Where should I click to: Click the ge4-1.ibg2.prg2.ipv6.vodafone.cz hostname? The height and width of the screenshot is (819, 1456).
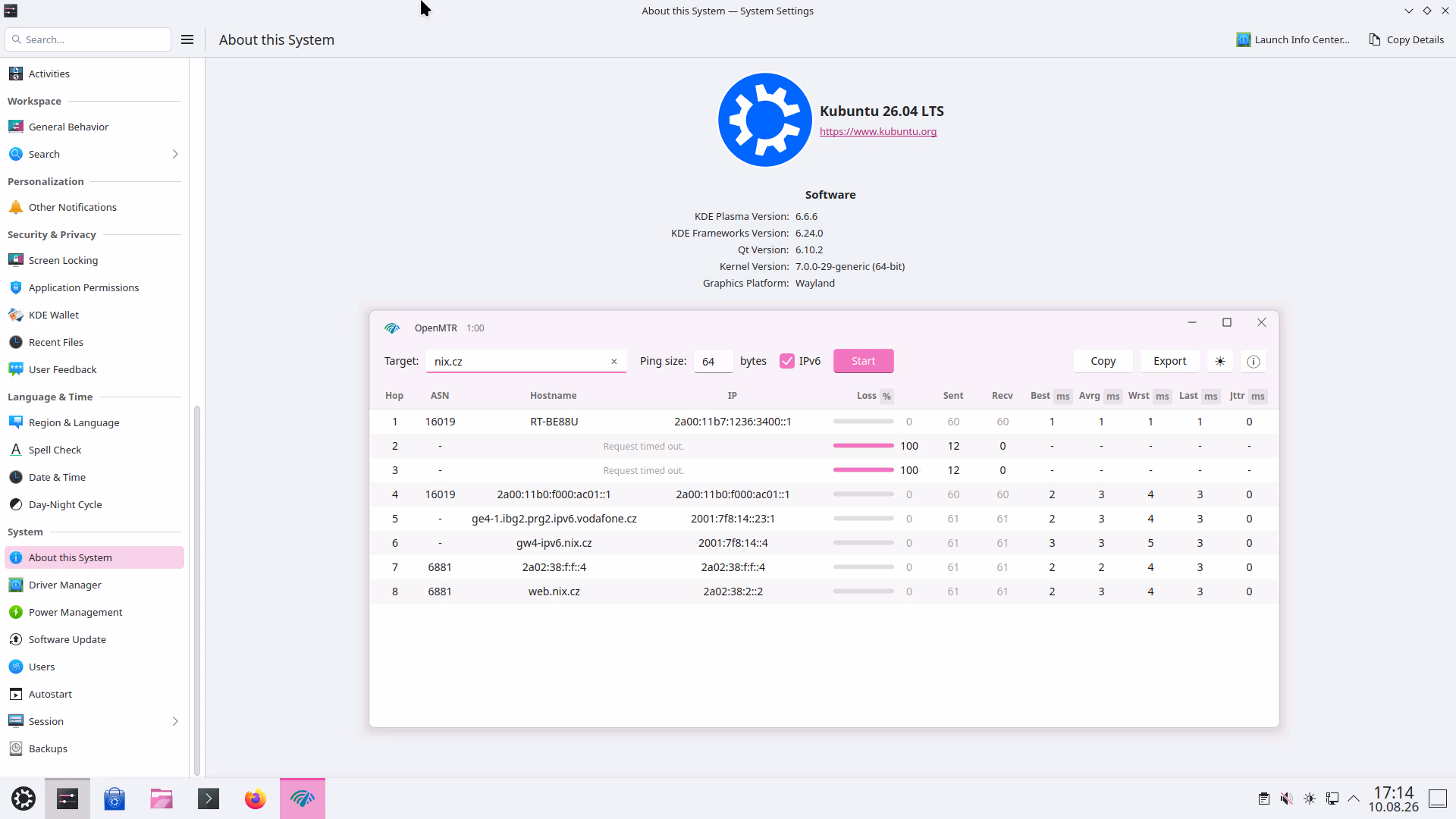(554, 519)
